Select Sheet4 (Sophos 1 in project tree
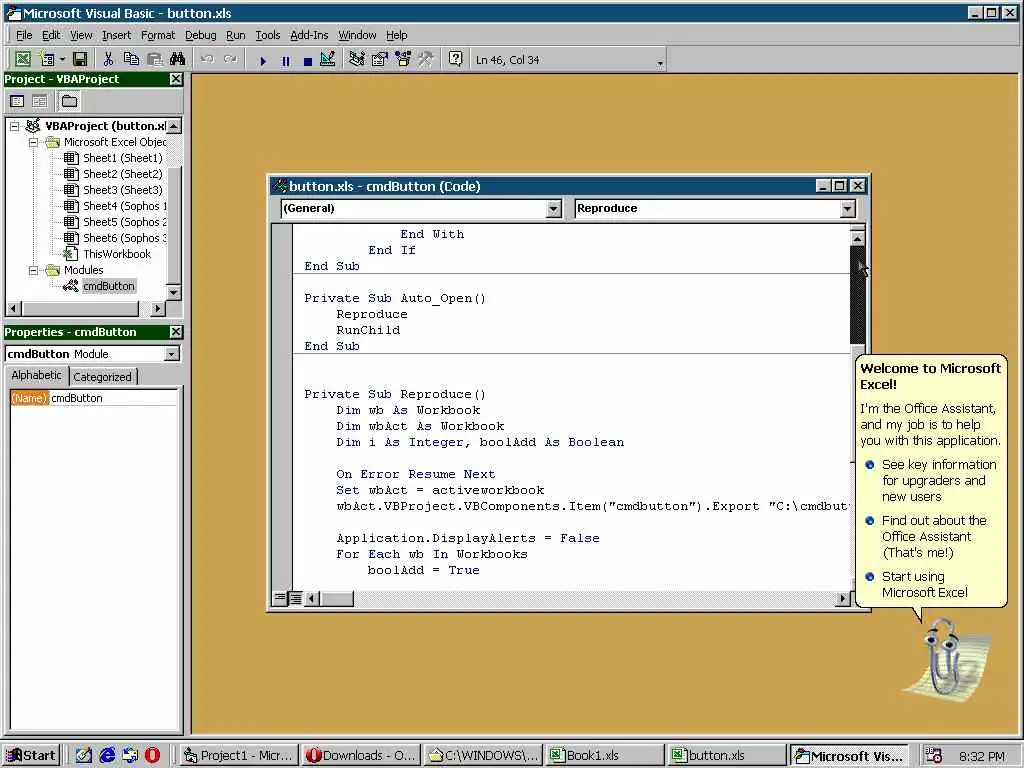This screenshot has height=768, width=1024. [124, 206]
